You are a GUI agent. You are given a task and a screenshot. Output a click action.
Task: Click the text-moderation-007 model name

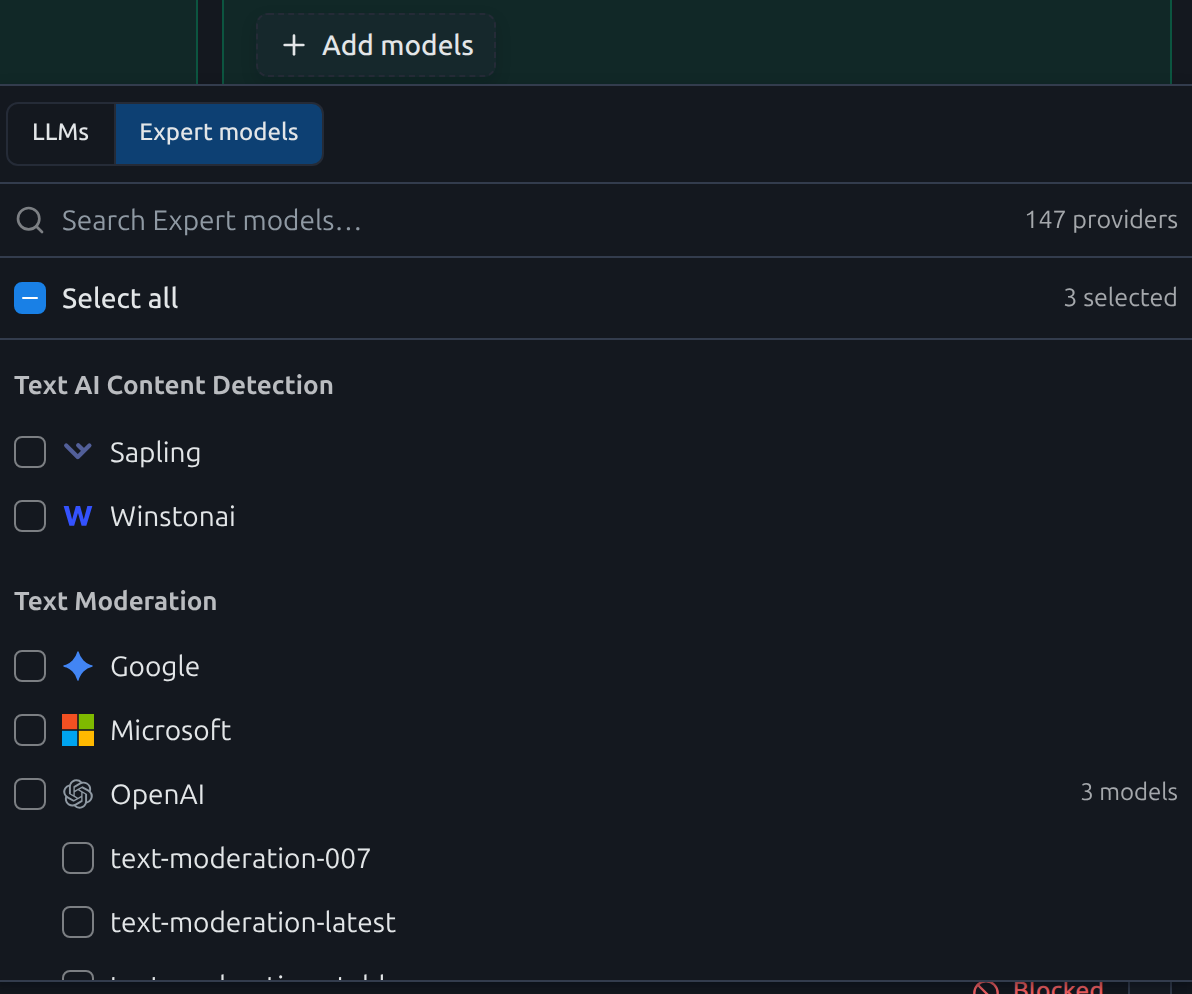tap(240, 858)
